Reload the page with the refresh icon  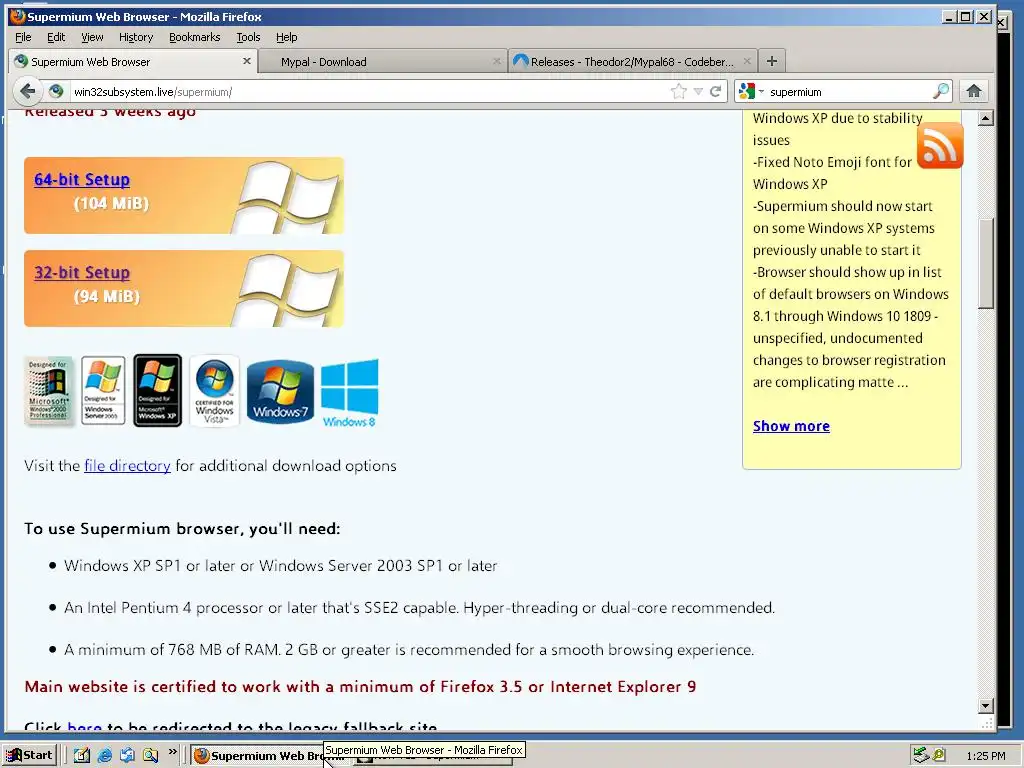click(x=716, y=91)
